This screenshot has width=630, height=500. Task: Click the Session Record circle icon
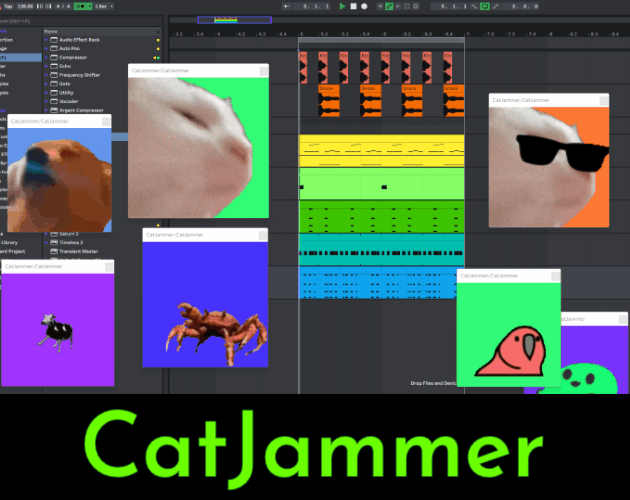416,6
